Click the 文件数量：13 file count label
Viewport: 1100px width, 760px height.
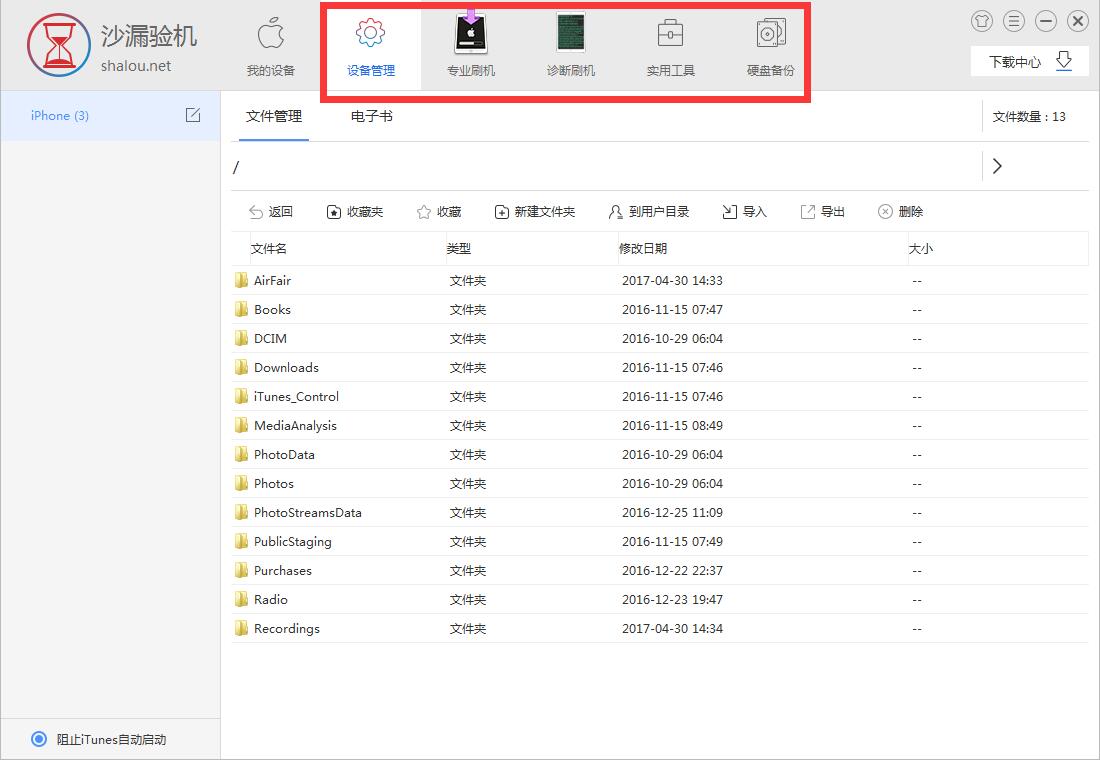point(1029,116)
